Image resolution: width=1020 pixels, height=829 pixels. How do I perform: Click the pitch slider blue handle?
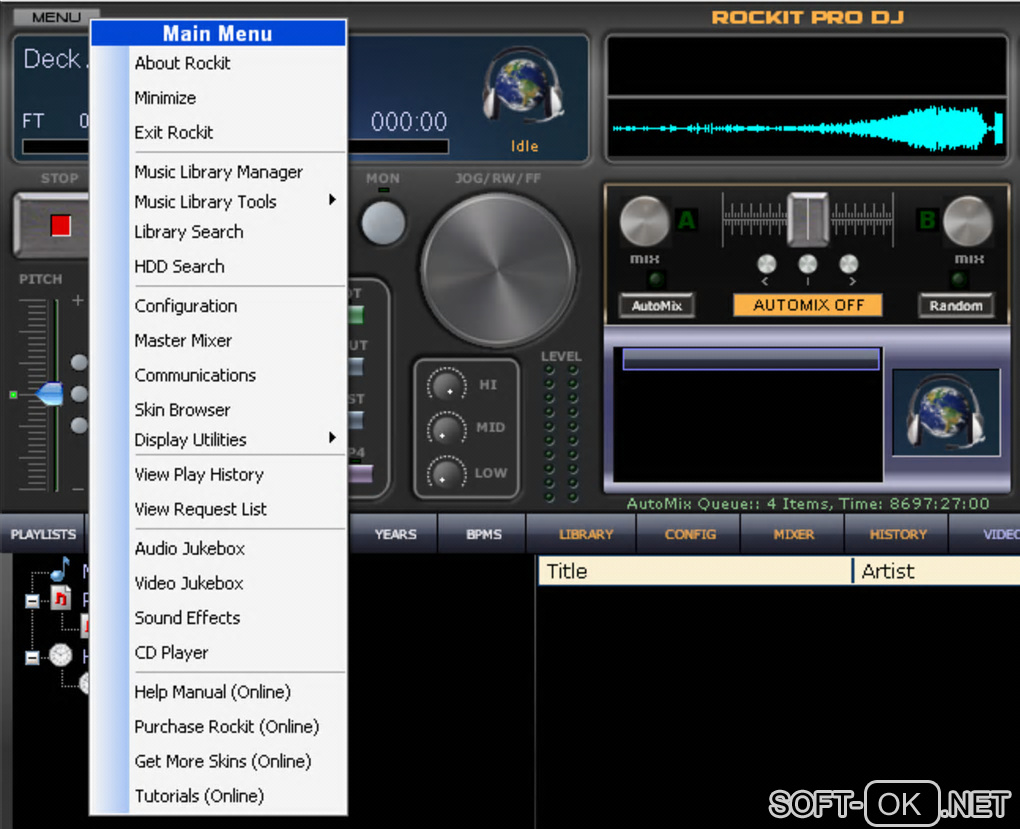pos(49,394)
